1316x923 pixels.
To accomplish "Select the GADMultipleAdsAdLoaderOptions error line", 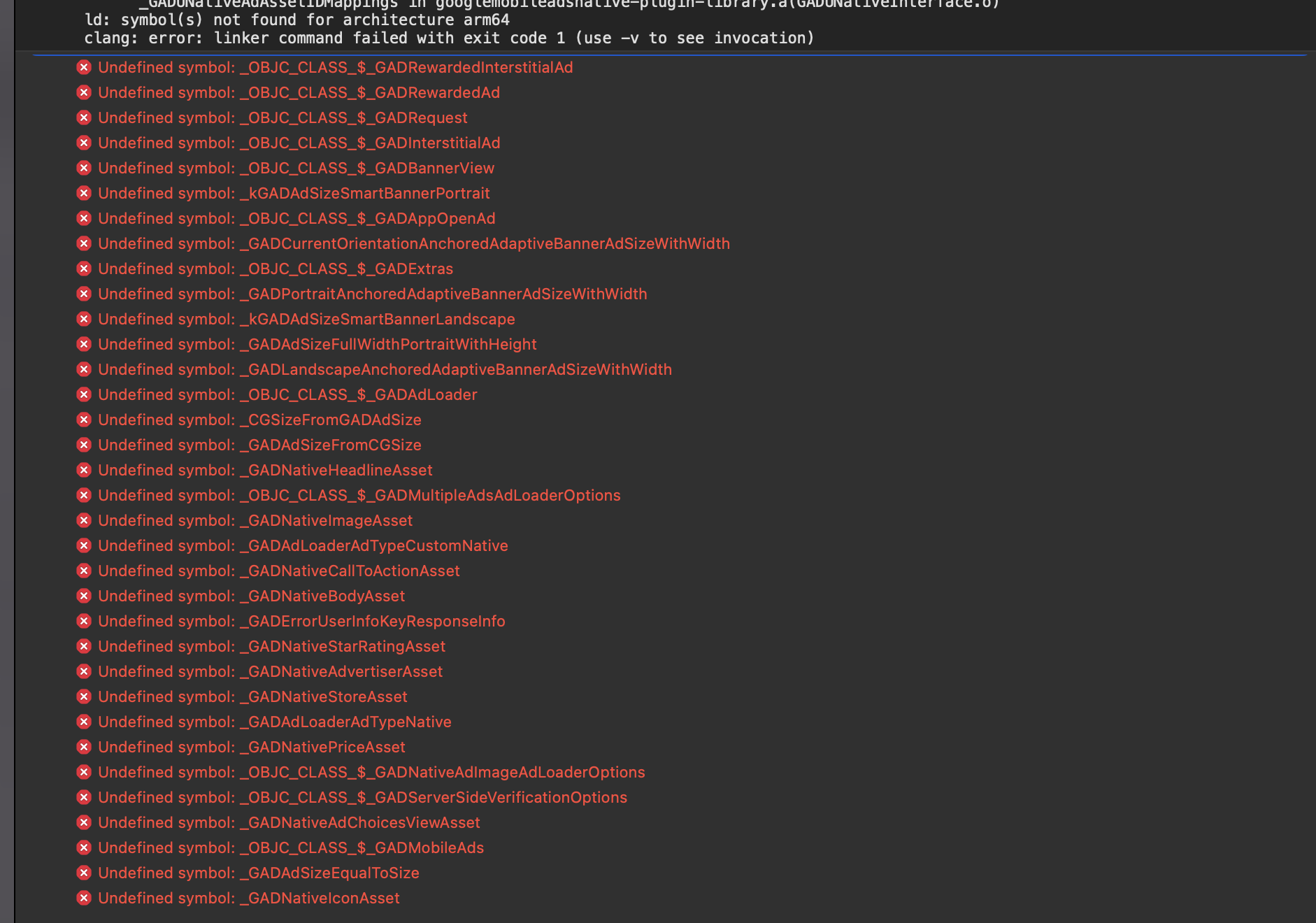I will 359,495.
